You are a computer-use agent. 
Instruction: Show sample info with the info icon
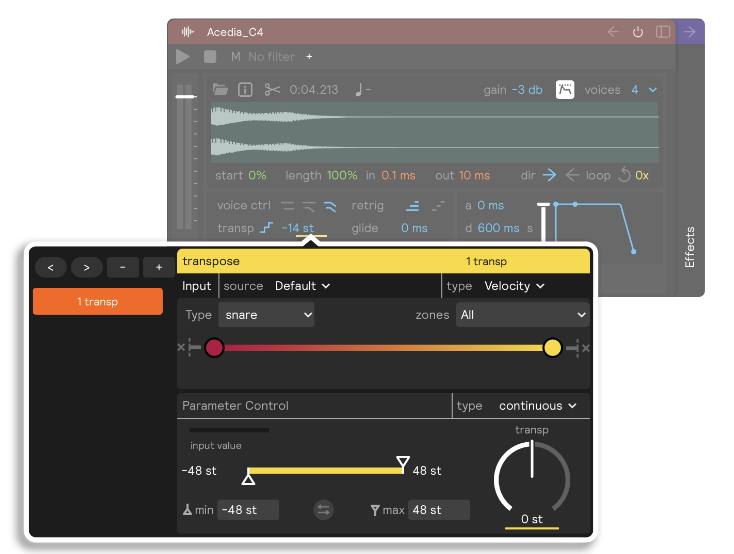pyautogui.click(x=245, y=89)
